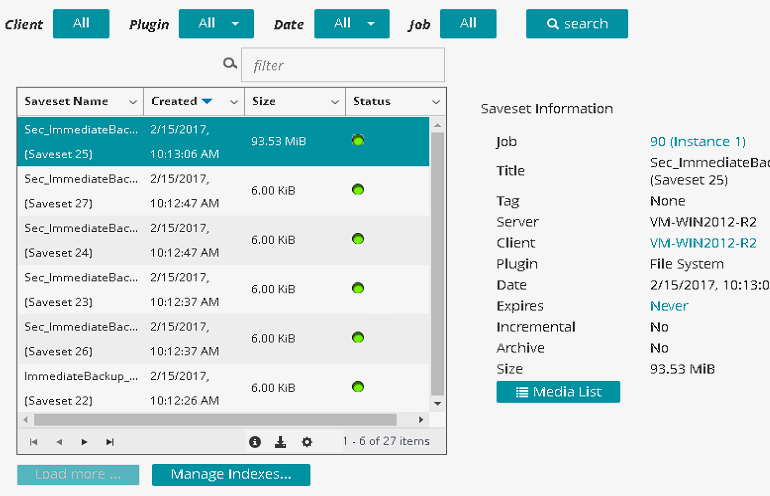Click Load more button
Image resolution: width=770 pixels, height=496 pixels.
(x=78, y=475)
